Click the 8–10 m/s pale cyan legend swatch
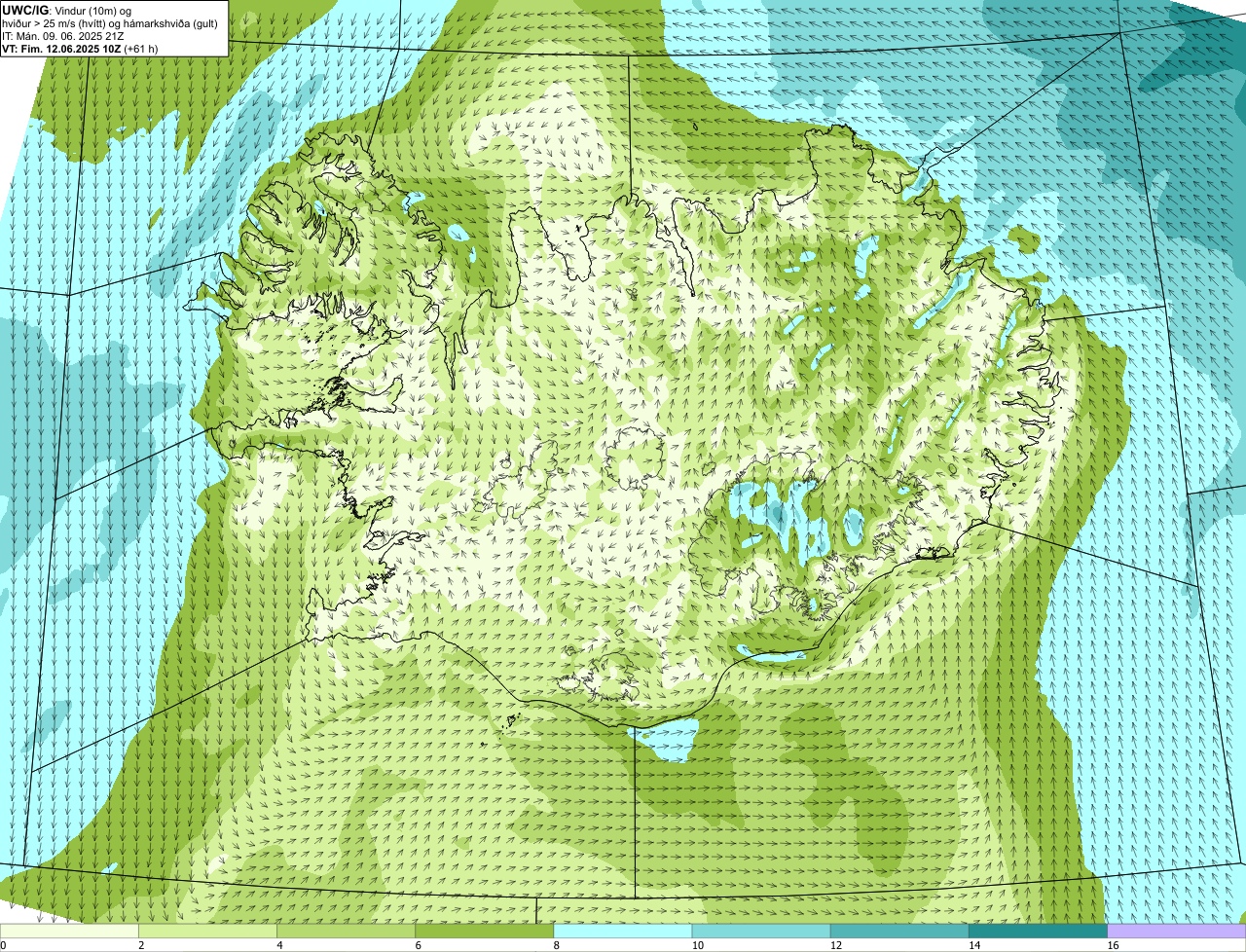Image resolution: width=1246 pixels, height=952 pixels. point(623,931)
